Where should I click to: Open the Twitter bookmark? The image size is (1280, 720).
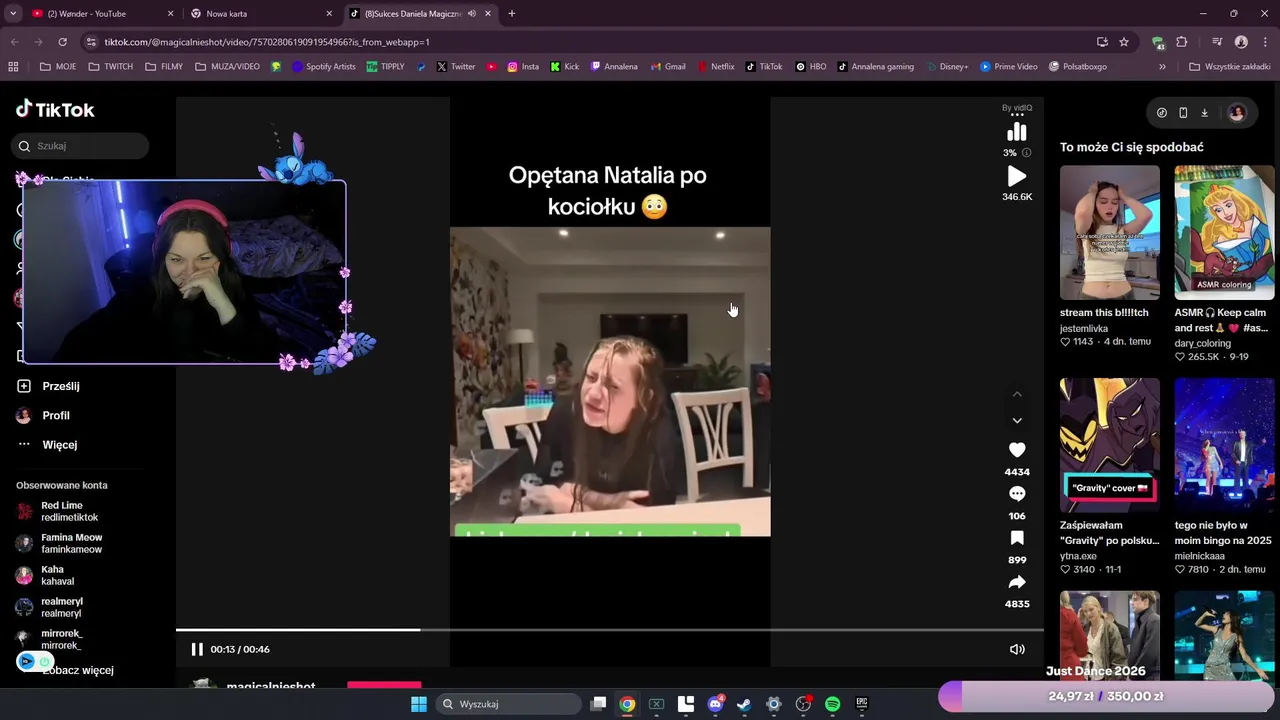[x=456, y=67]
